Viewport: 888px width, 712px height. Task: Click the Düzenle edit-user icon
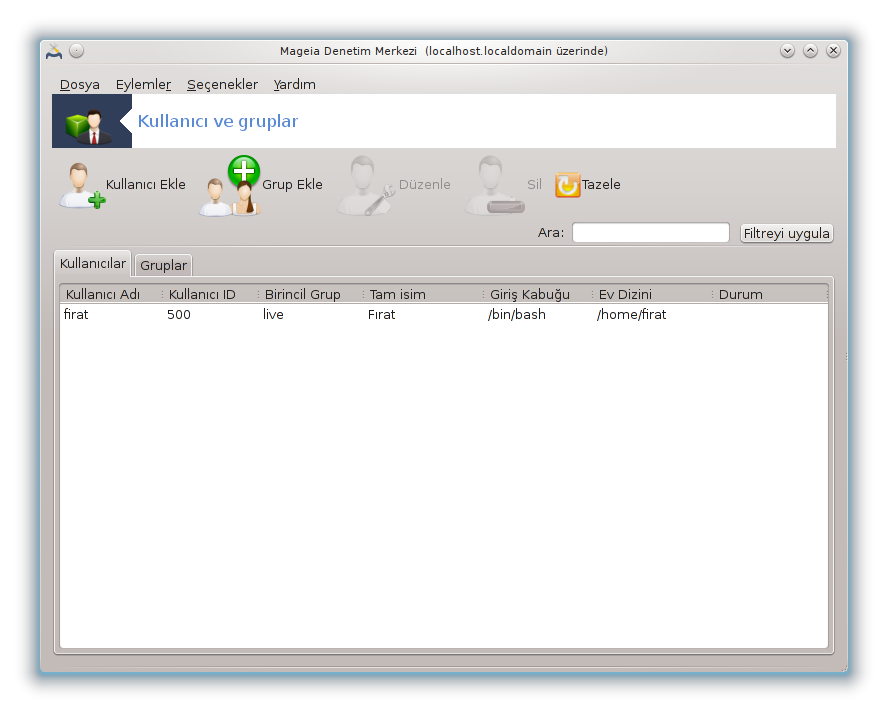(x=366, y=185)
